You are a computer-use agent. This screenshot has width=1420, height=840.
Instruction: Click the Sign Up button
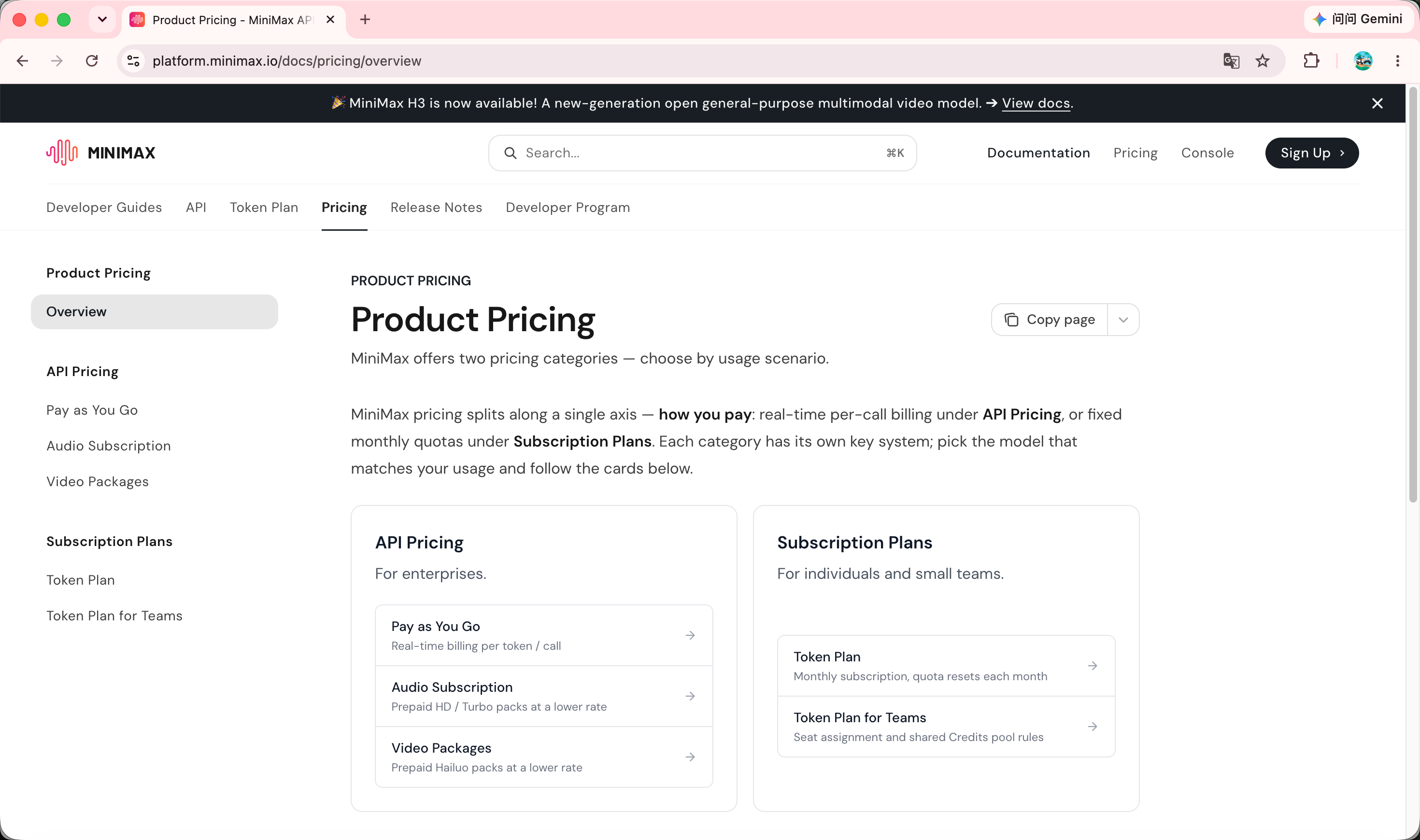1312,153
